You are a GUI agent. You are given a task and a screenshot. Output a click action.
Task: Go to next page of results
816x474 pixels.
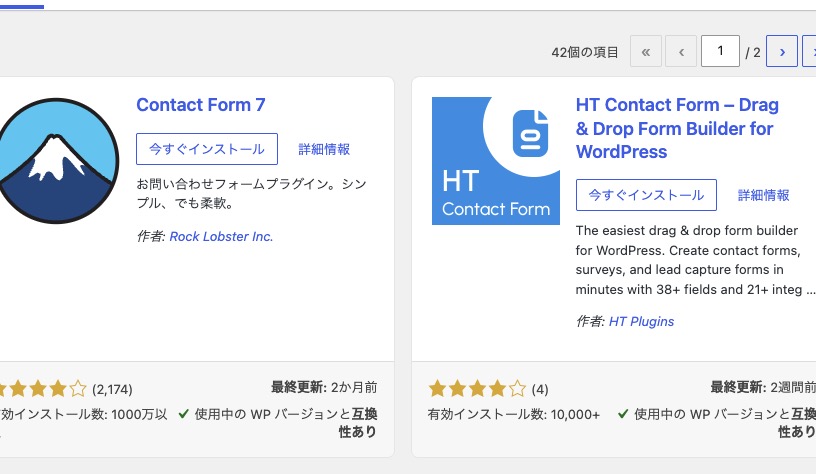point(782,51)
